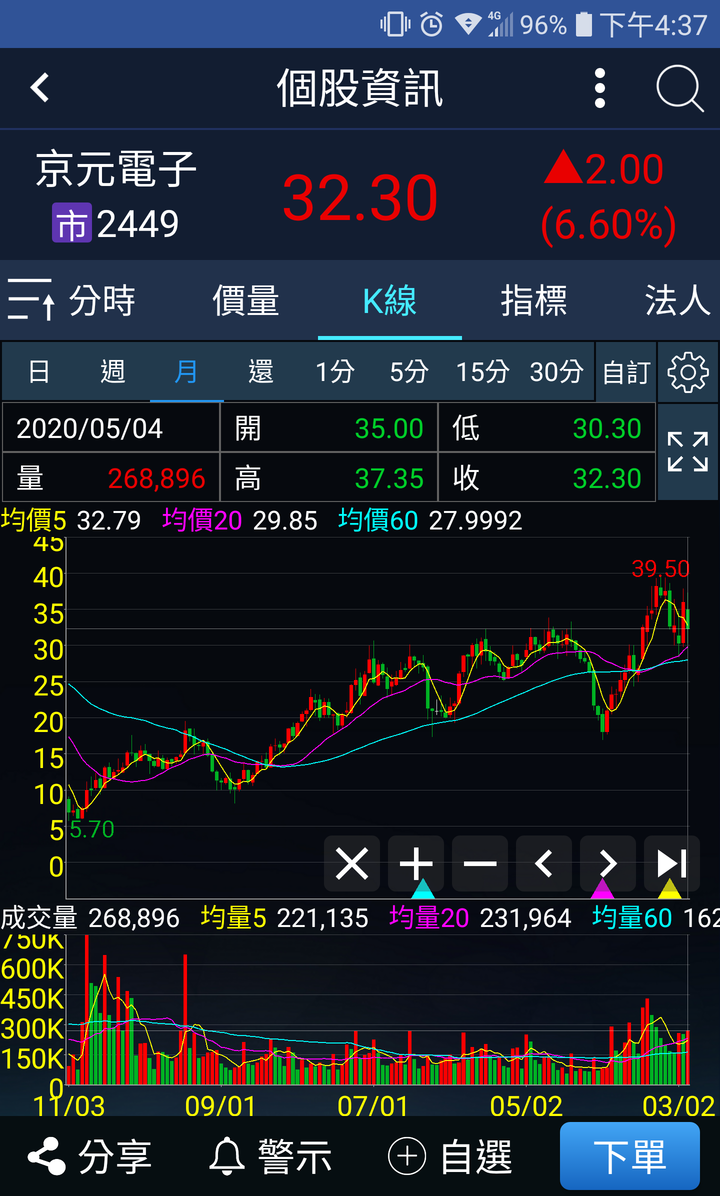The width and height of the screenshot is (720, 1196).
Task: Select 5分 interval
Action: 408,371
